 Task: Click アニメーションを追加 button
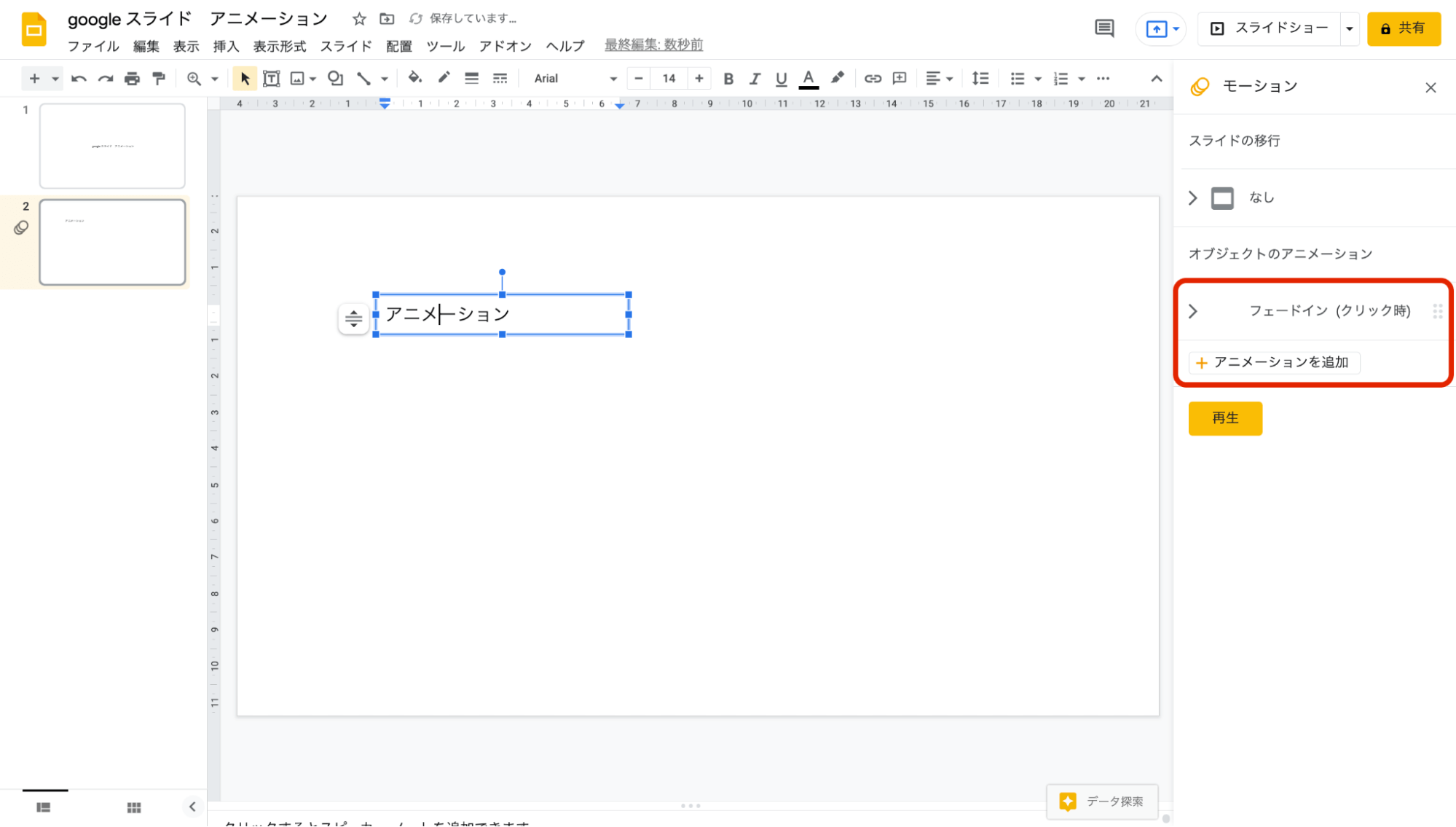pos(1274,362)
